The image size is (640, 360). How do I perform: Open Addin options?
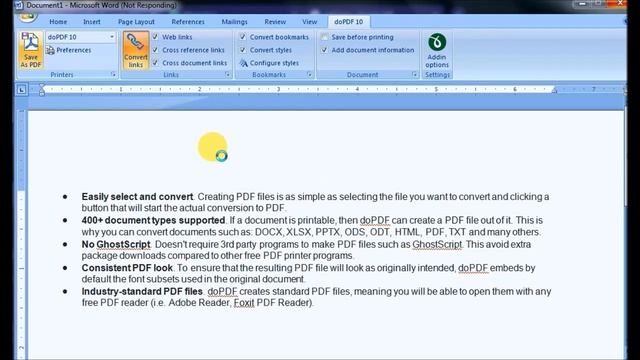pos(437,50)
